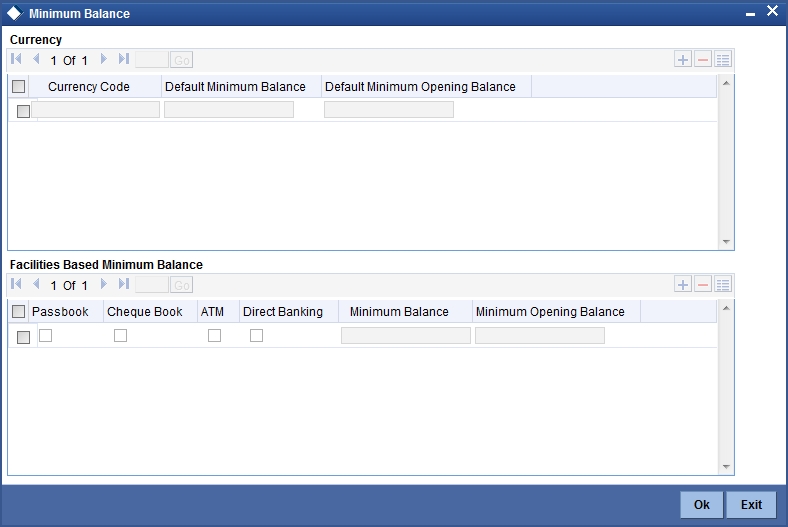The image size is (788, 527).
Task: Go to last page in Facilities grid
Action: [124, 284]
